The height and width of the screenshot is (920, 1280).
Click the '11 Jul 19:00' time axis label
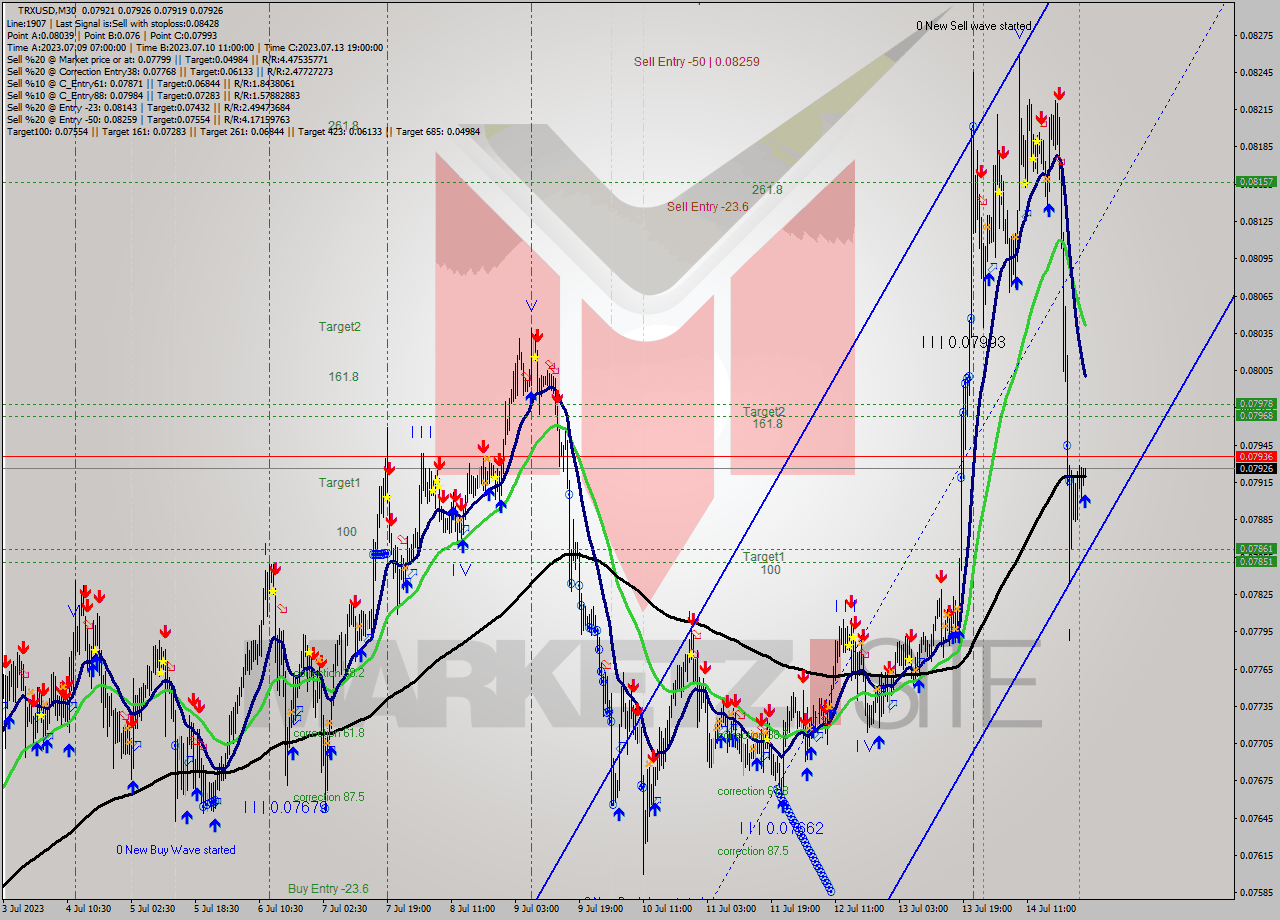click(x=794, y=909)
